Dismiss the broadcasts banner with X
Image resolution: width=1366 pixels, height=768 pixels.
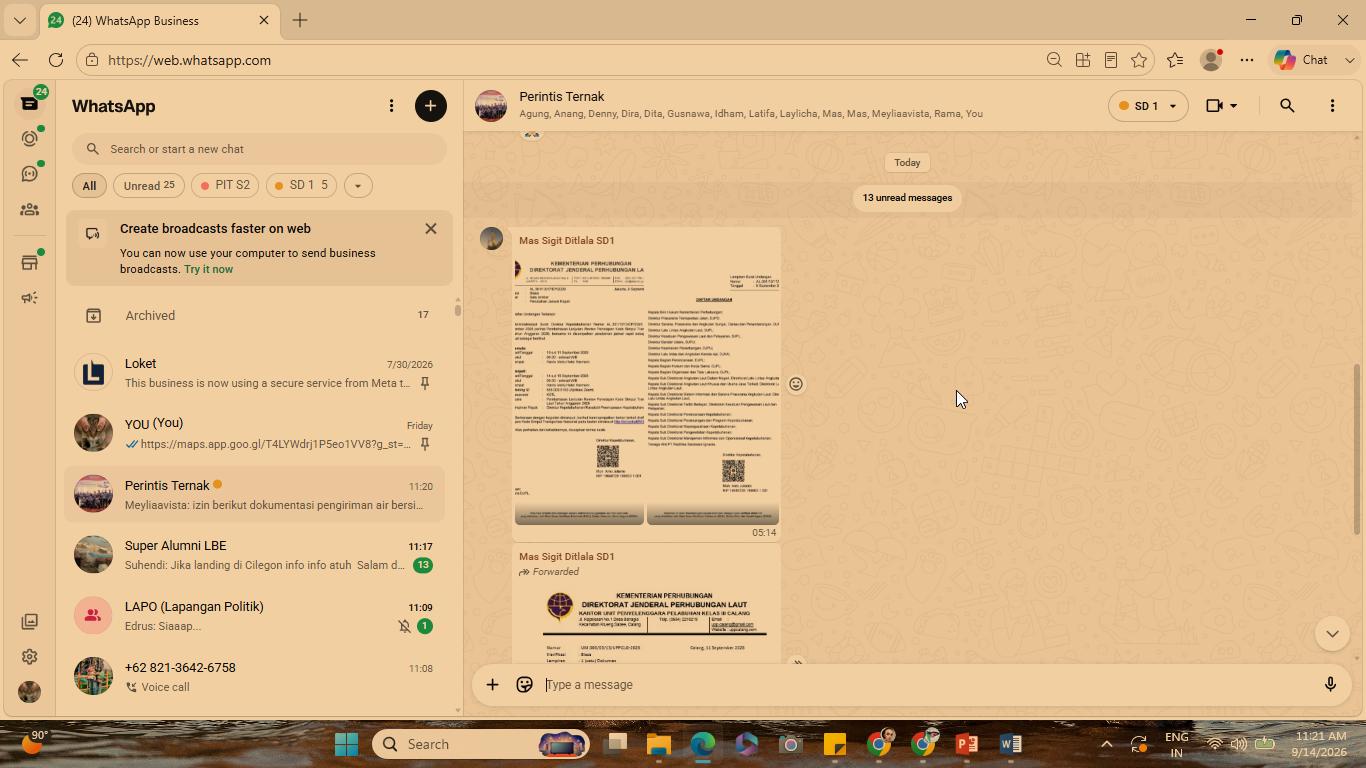(431, 228)
